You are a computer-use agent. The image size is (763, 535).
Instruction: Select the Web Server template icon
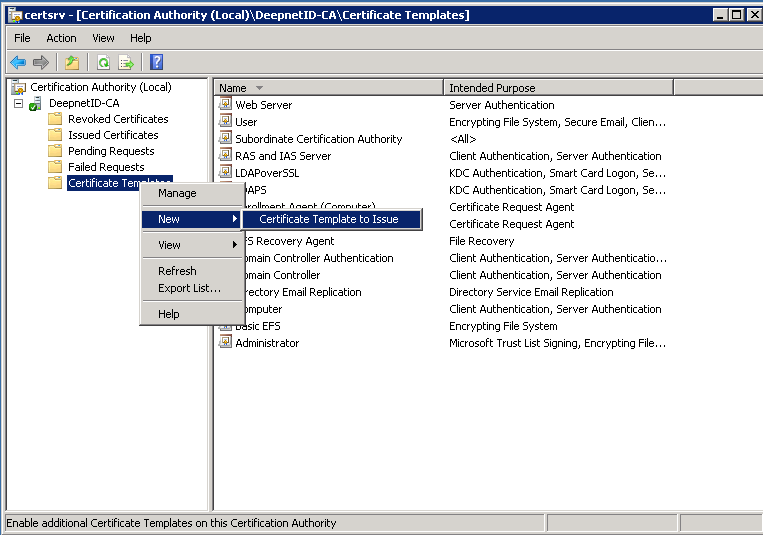(x=226, y=105)
